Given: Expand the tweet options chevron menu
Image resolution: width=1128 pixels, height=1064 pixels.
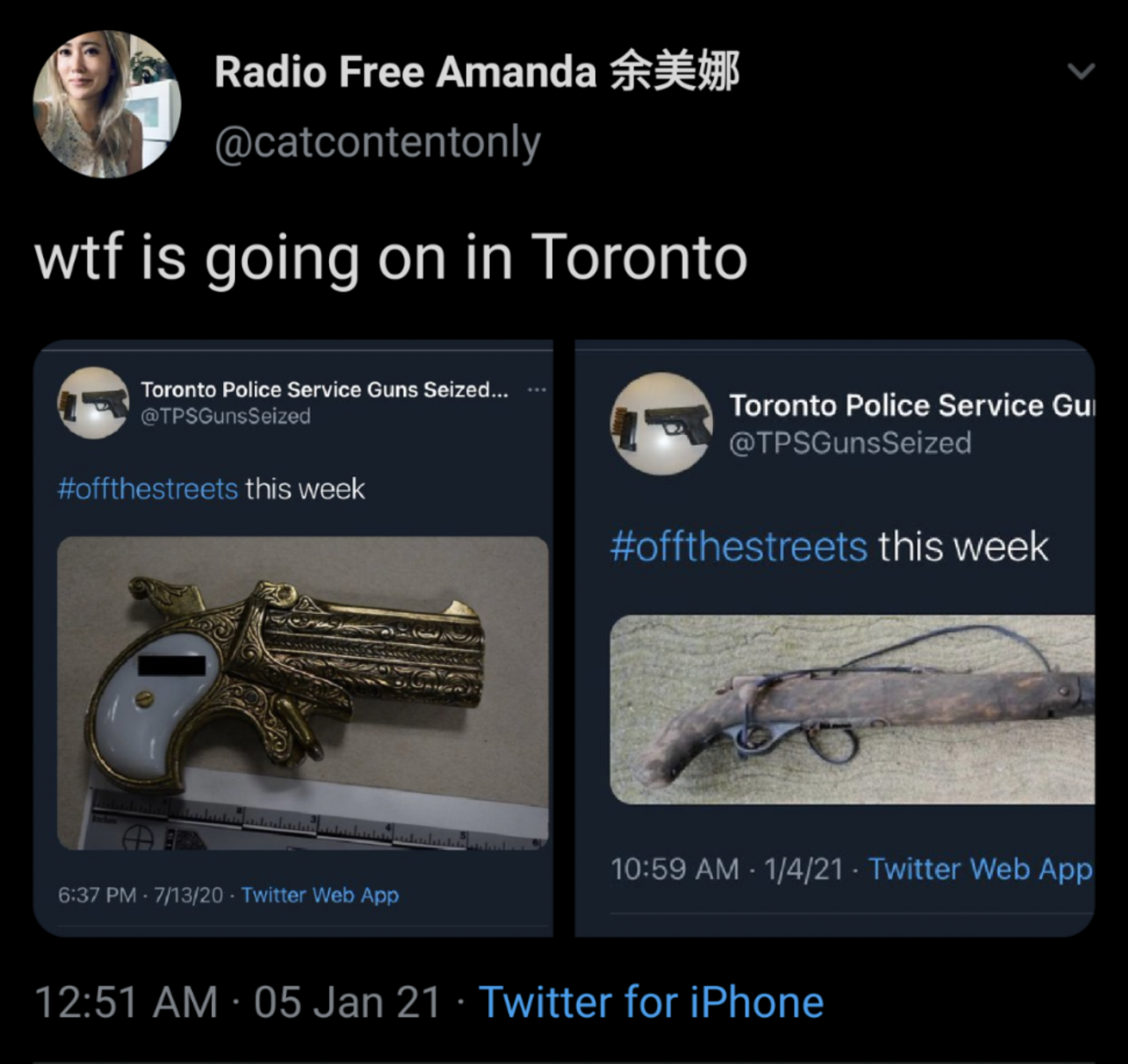Looking at the screenshot, I should pos(1080,71).
